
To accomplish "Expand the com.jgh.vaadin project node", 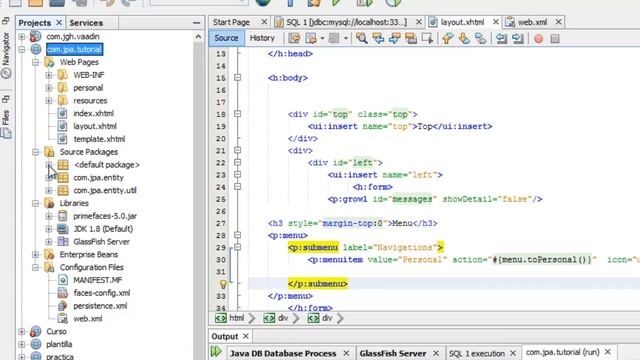I will (x=22, y=37).
